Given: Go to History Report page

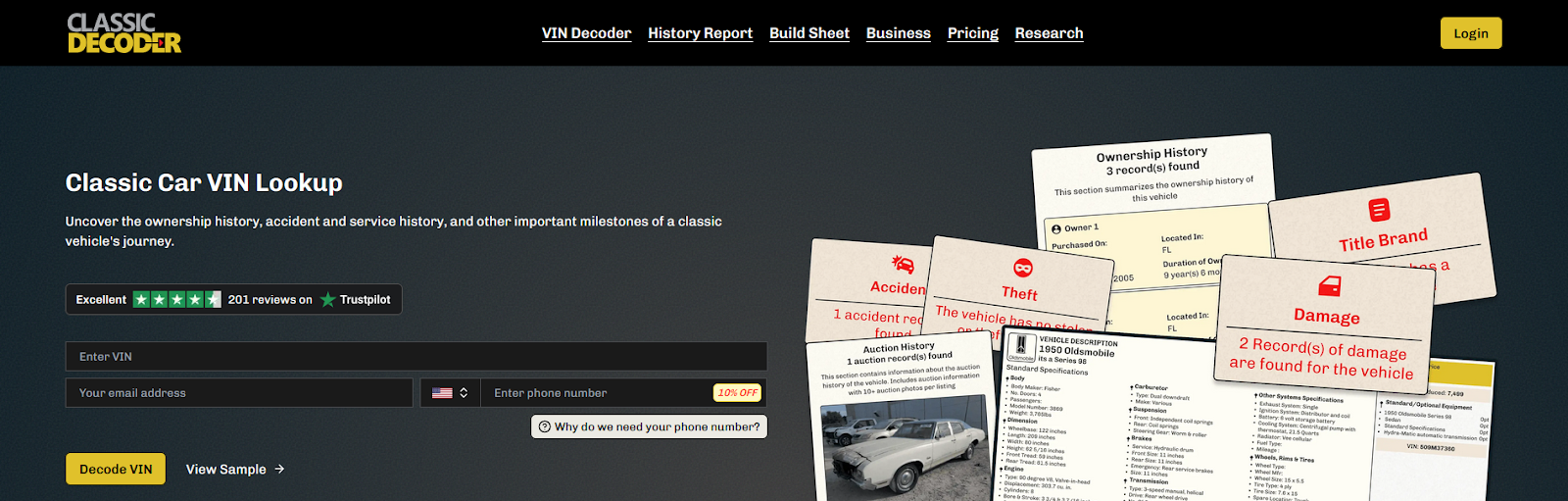Looking at the screenshot, I should (700, 33).
